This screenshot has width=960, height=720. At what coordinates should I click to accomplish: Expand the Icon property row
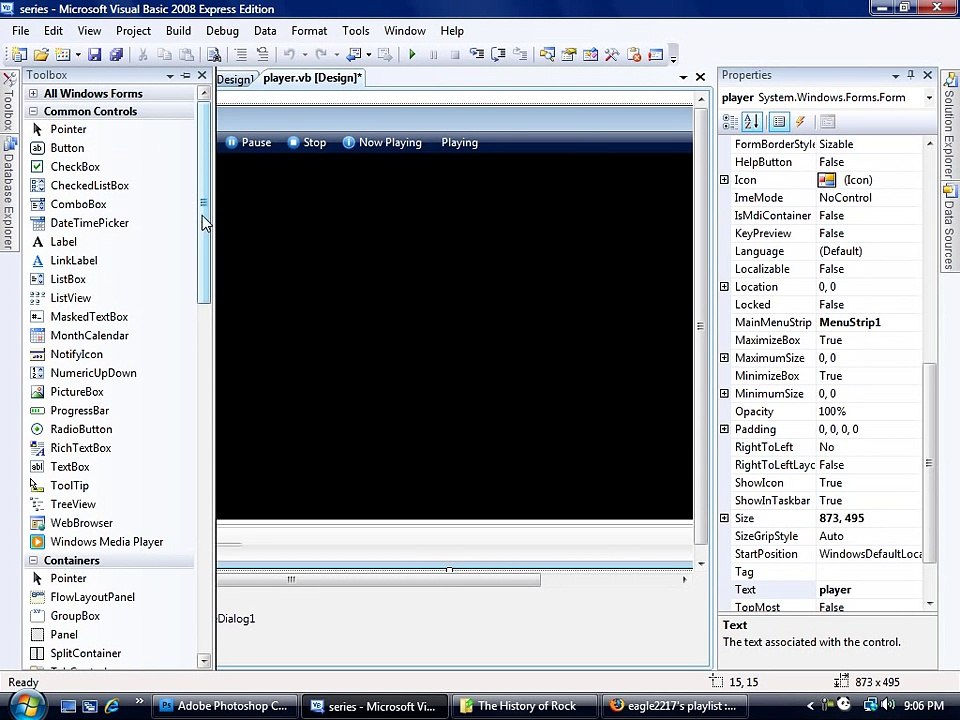pyautogui.click(x=724, y=180)
